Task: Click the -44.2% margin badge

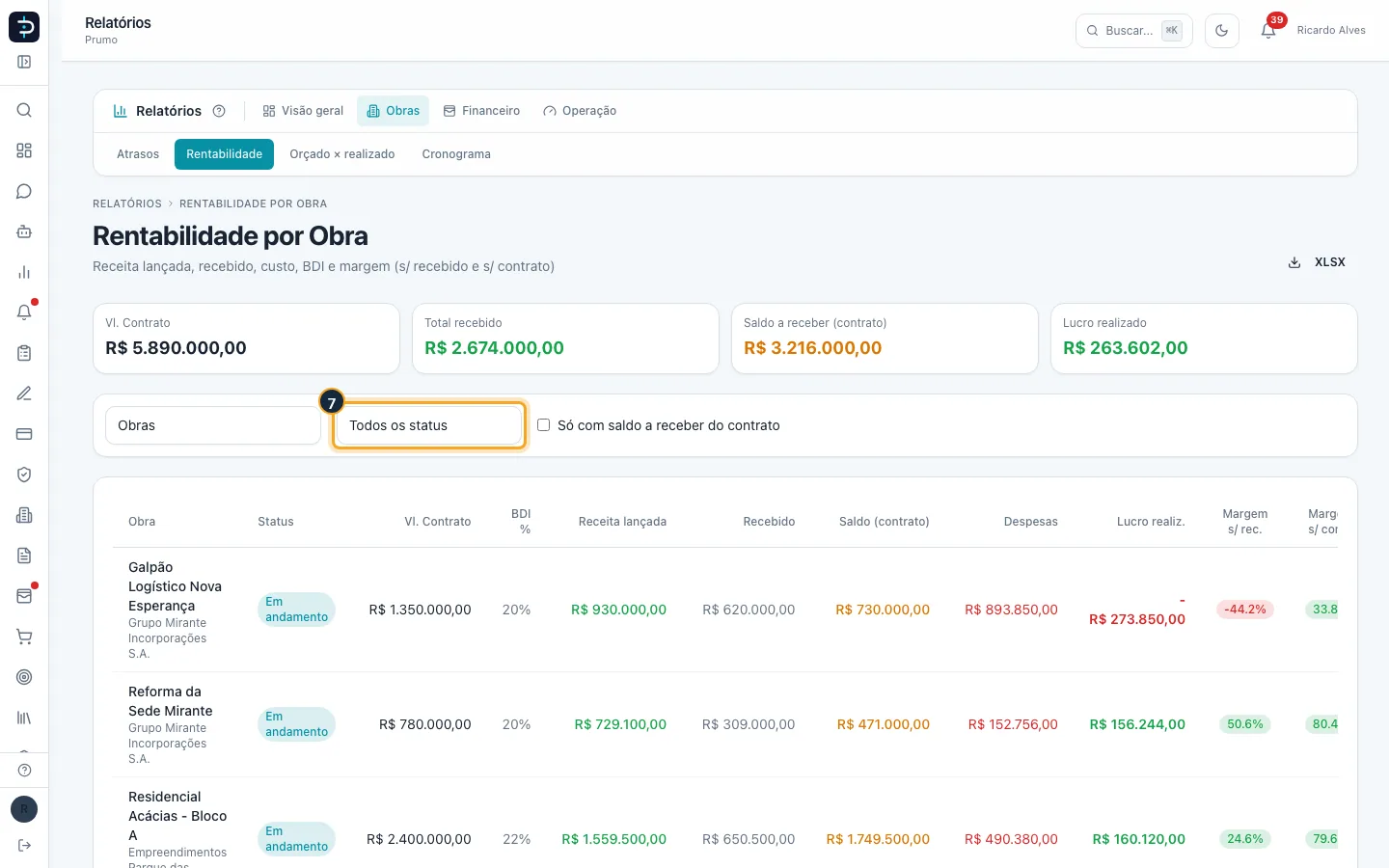Action: [1245, 610]
